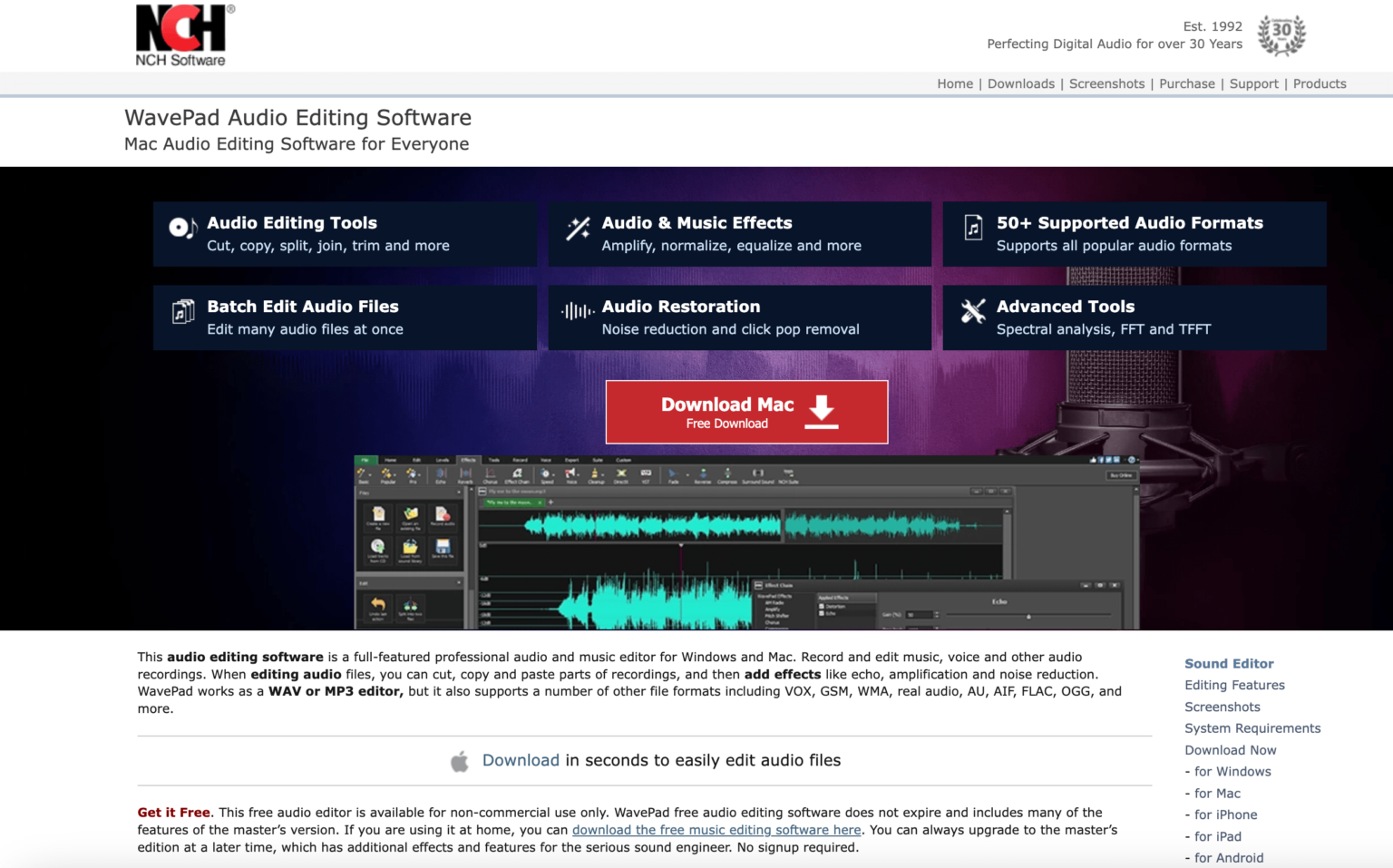Click the Reverb icon in WavePad's ribbon
This screenshot has height=868, width=1393.
coord(466,473)
